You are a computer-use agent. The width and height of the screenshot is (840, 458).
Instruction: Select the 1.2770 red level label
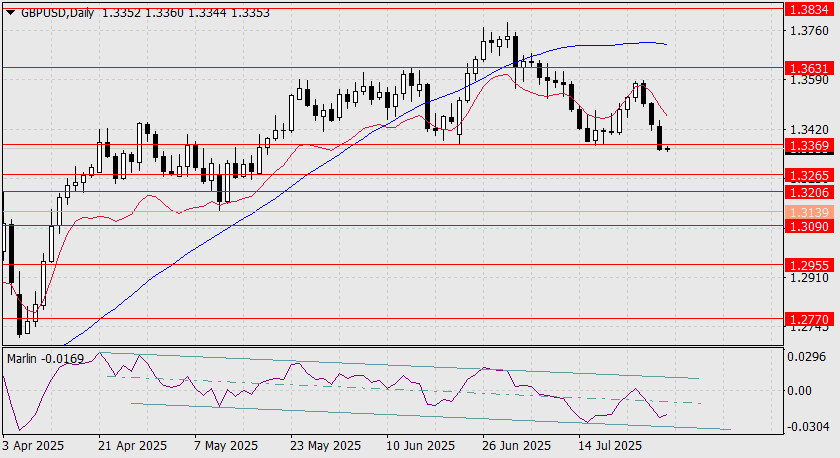coord(809,320)
